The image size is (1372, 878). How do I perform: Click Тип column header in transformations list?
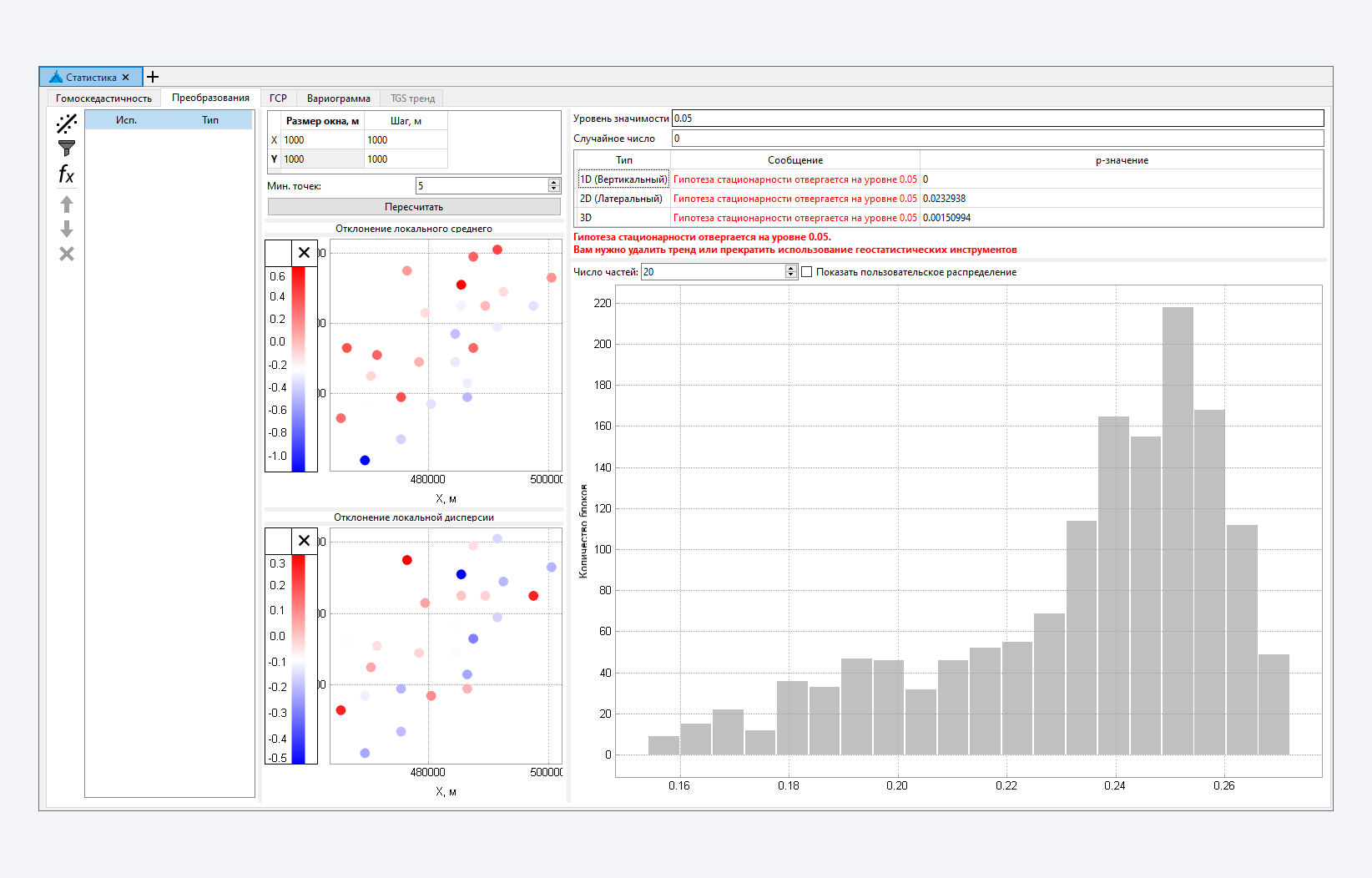210,120
